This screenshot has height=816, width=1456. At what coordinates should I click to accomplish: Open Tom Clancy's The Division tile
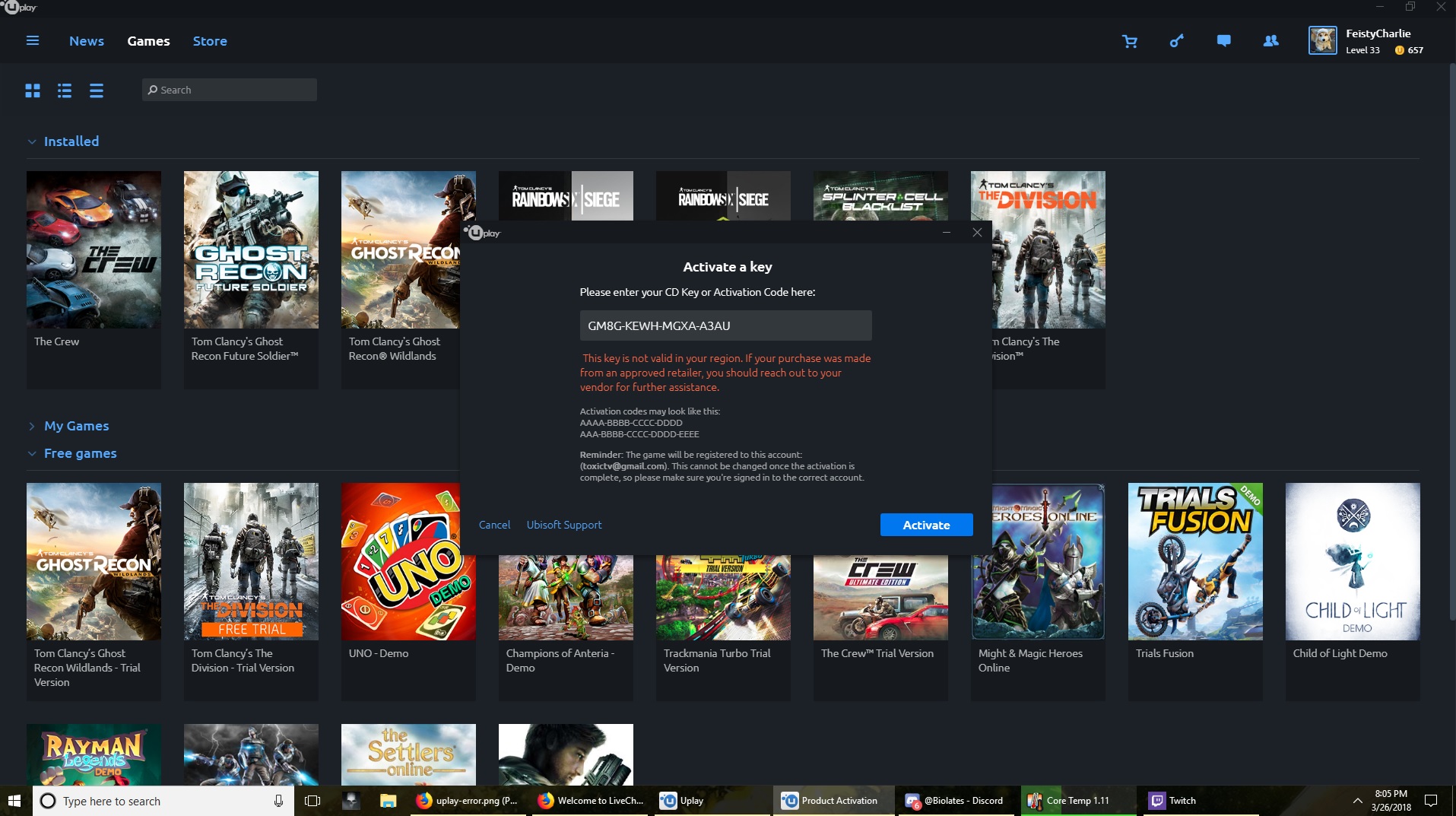click(1048, 280)
